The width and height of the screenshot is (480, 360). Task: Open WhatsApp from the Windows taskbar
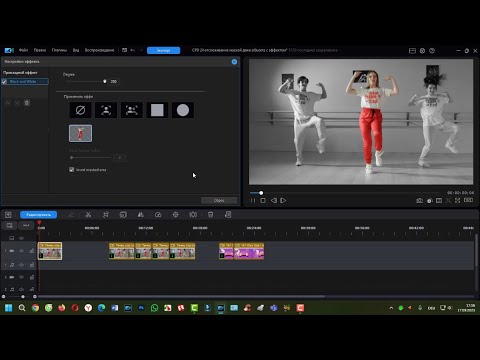154,308
